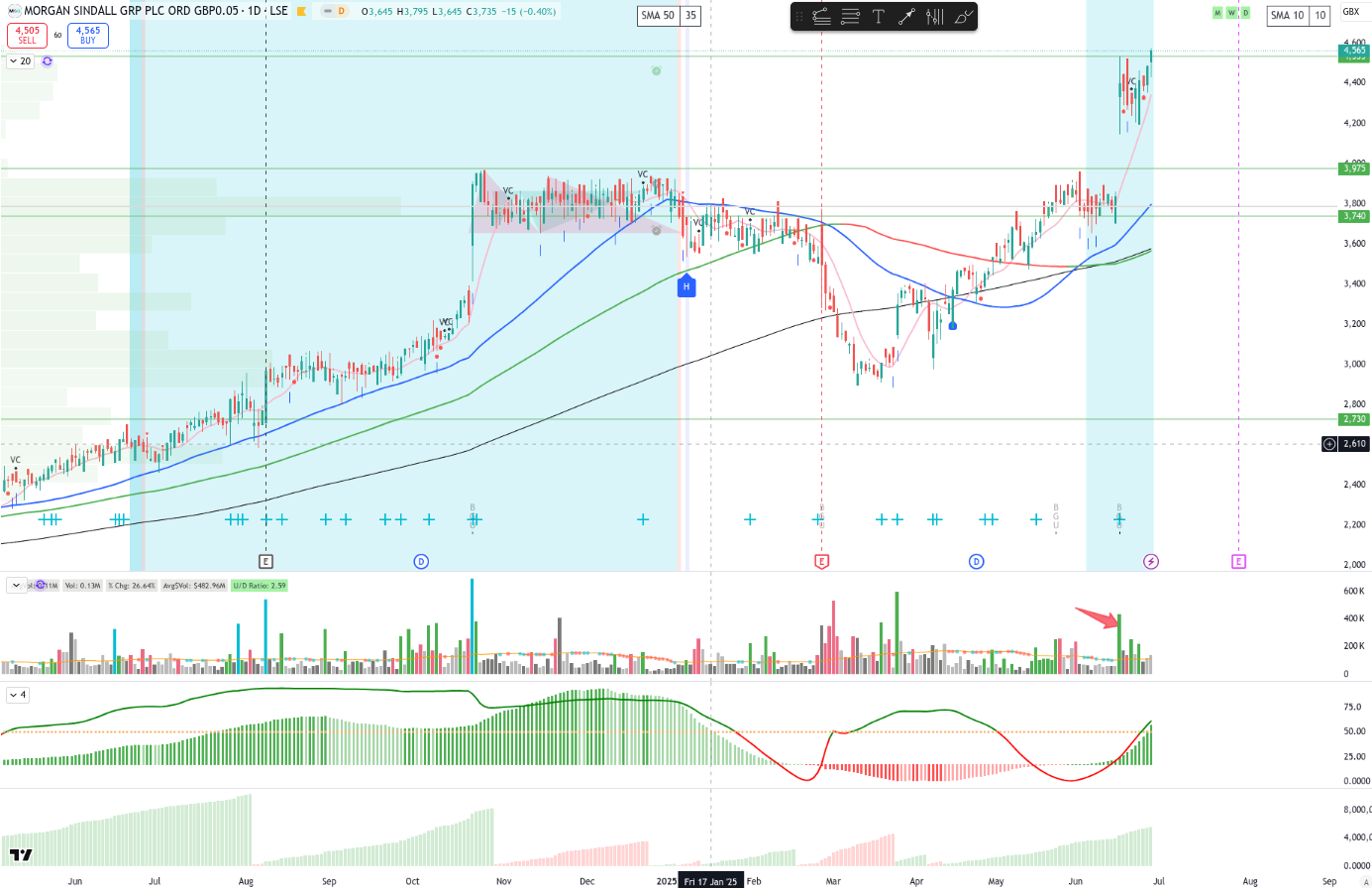
Task: Click the 1D interval in the chart title
Action: [x=255, y=11]
